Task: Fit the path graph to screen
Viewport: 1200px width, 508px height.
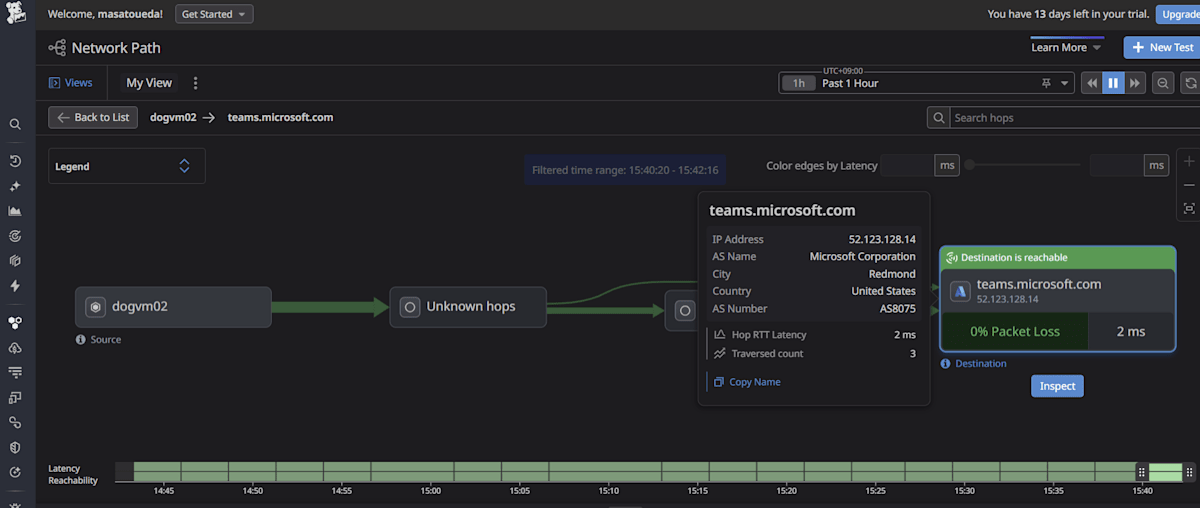Action: pos(1188,208)
